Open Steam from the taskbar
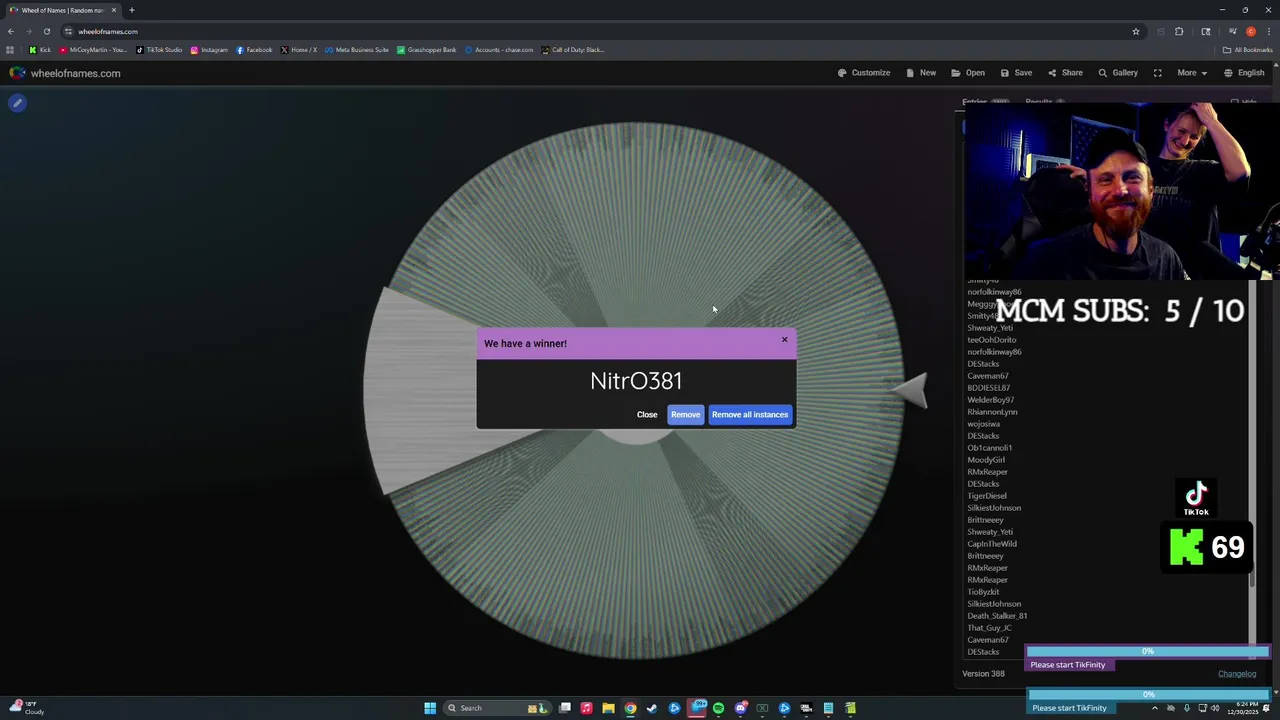The height and width of the screenshot is (720, 1280). point(652,708)
